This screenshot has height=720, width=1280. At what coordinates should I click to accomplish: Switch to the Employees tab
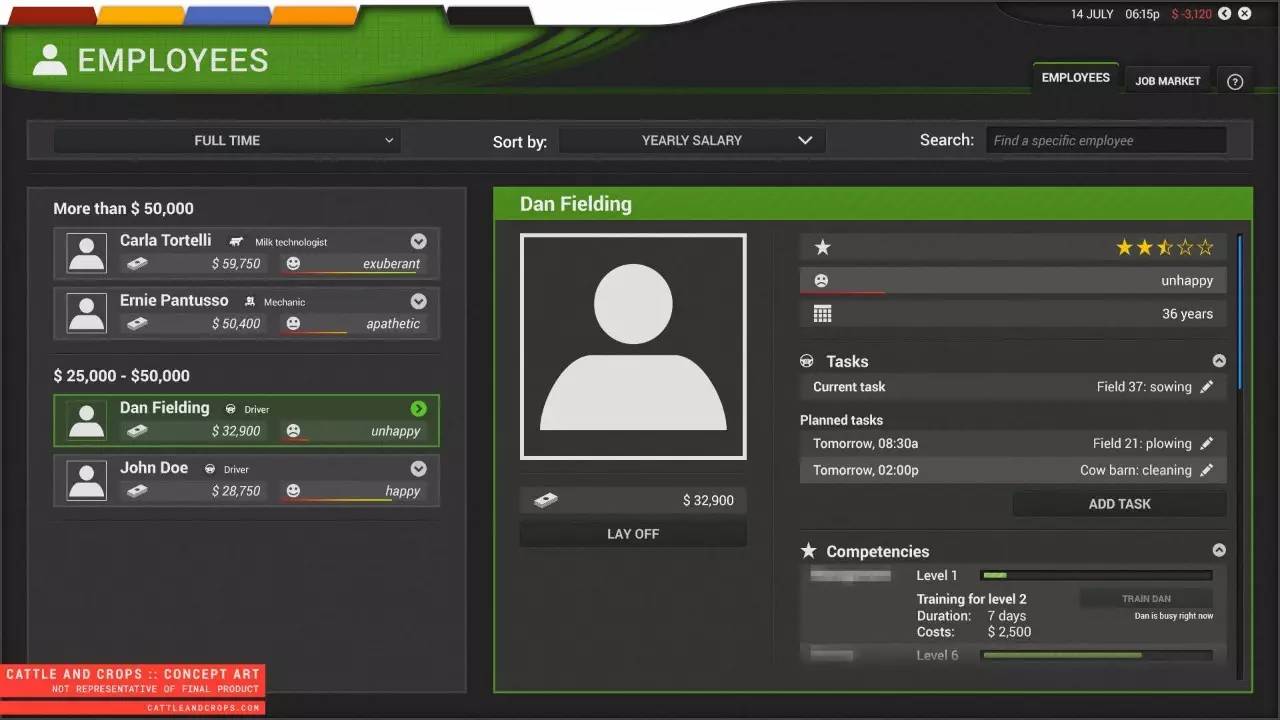pos(1075,78)
